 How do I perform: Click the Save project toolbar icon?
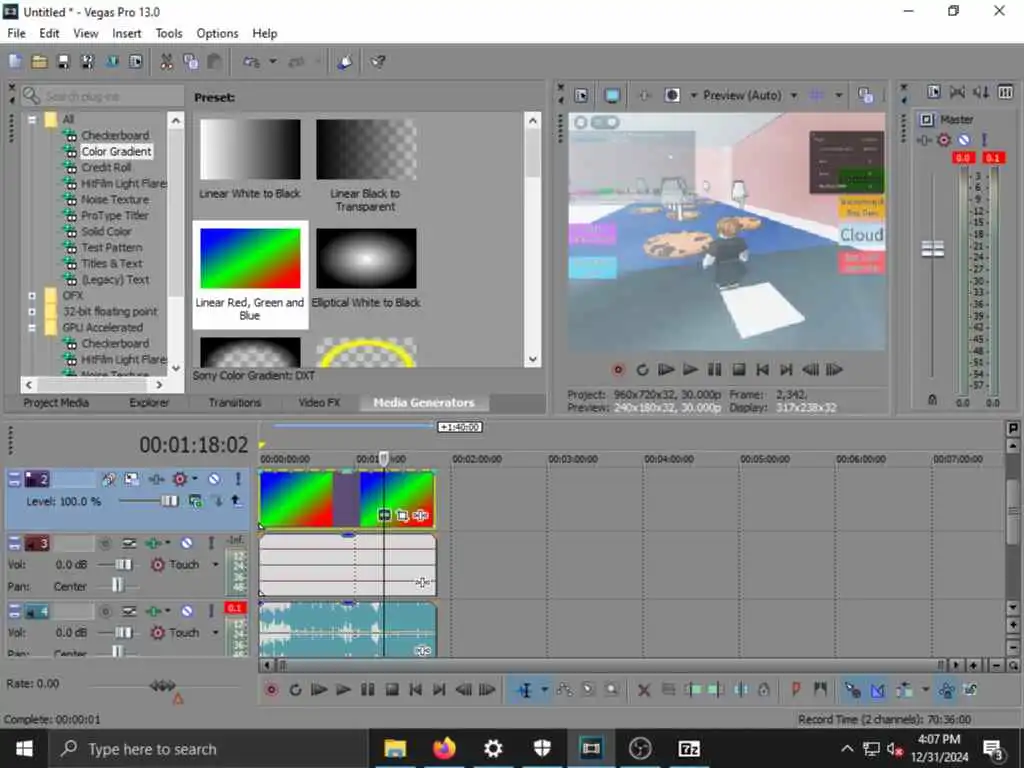[63, 62]
